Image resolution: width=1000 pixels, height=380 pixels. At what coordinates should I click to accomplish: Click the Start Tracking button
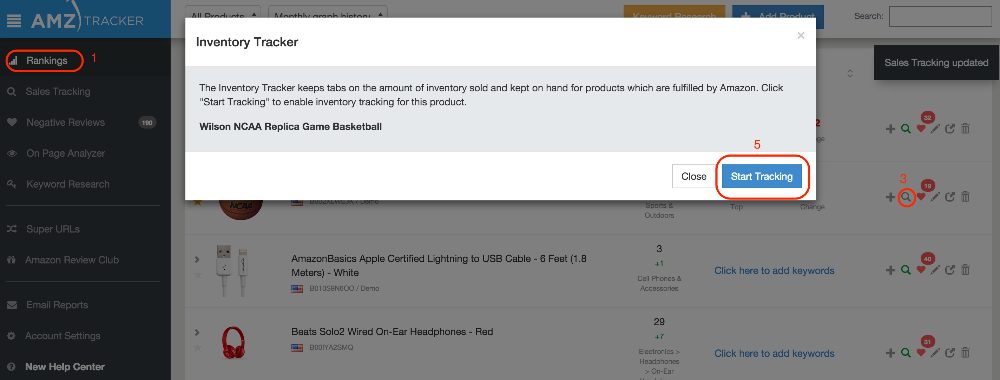pos(761,177)
